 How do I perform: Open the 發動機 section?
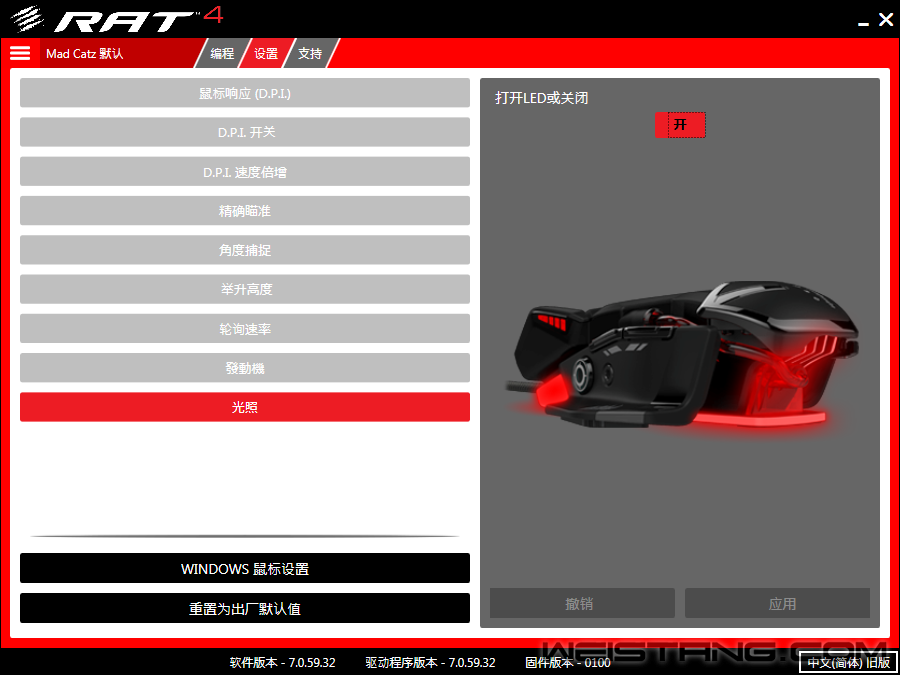tap(245, 367)
